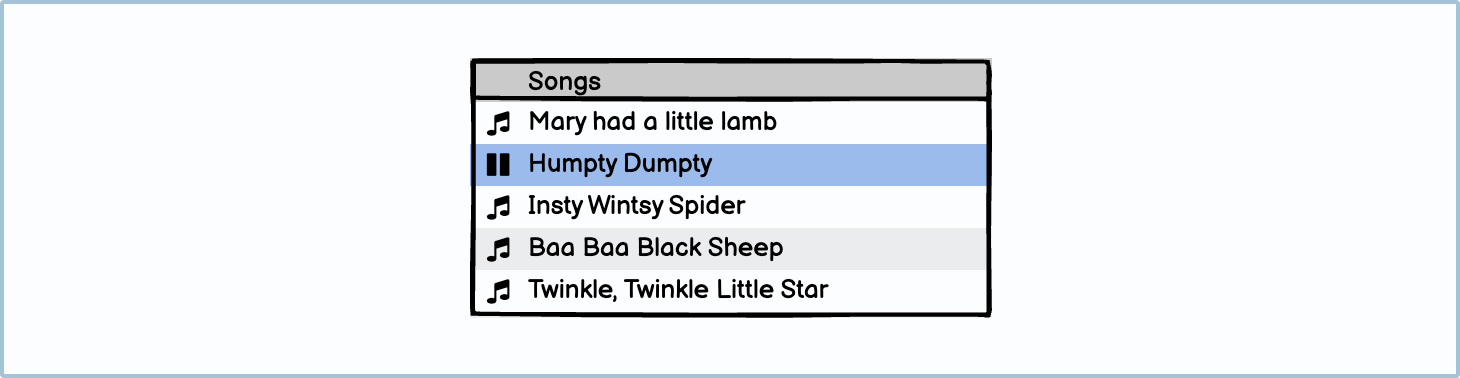Image resolution: width=1460 pixels, height=378 pixels.
Task: Click the music note icon for Baa Baa Black Sheep
Action: [498, 249]
